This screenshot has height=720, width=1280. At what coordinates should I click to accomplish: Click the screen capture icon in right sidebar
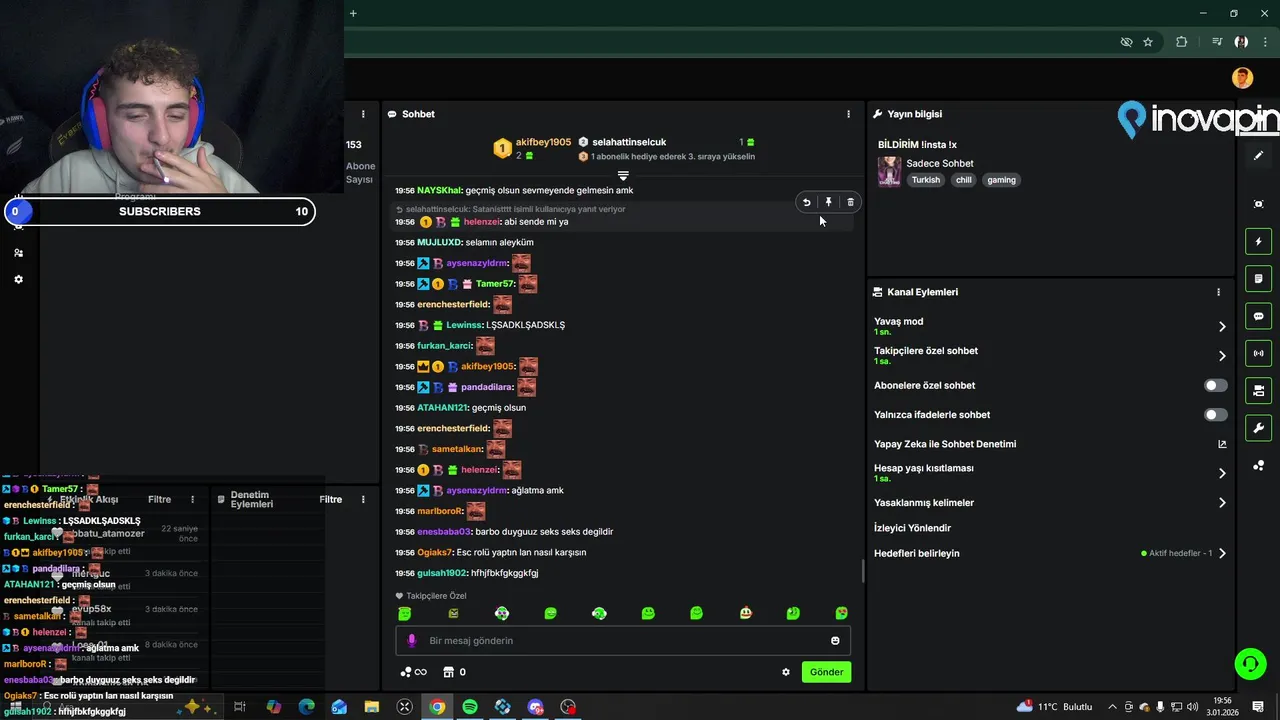1258,204
